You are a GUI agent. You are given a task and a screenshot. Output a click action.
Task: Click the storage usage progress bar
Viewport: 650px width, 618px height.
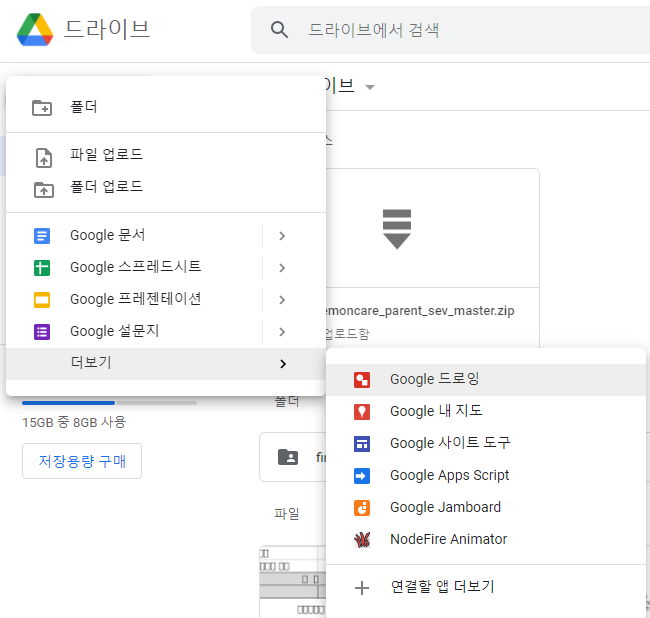(x=109, y=402)
